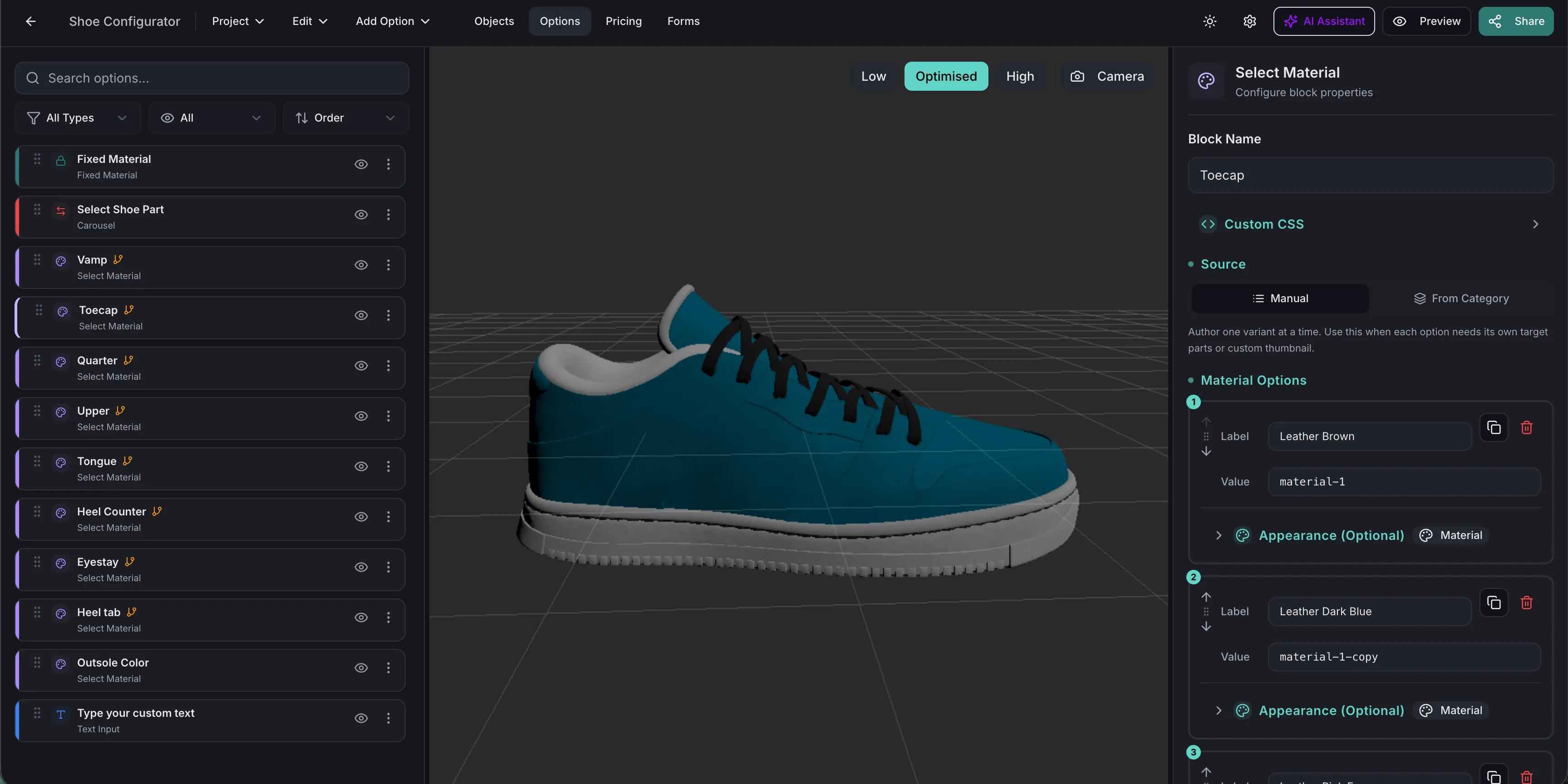Click the Share button
Image resolution: width=1568 pixels, height=784 pixels.
coord(1516,21)
